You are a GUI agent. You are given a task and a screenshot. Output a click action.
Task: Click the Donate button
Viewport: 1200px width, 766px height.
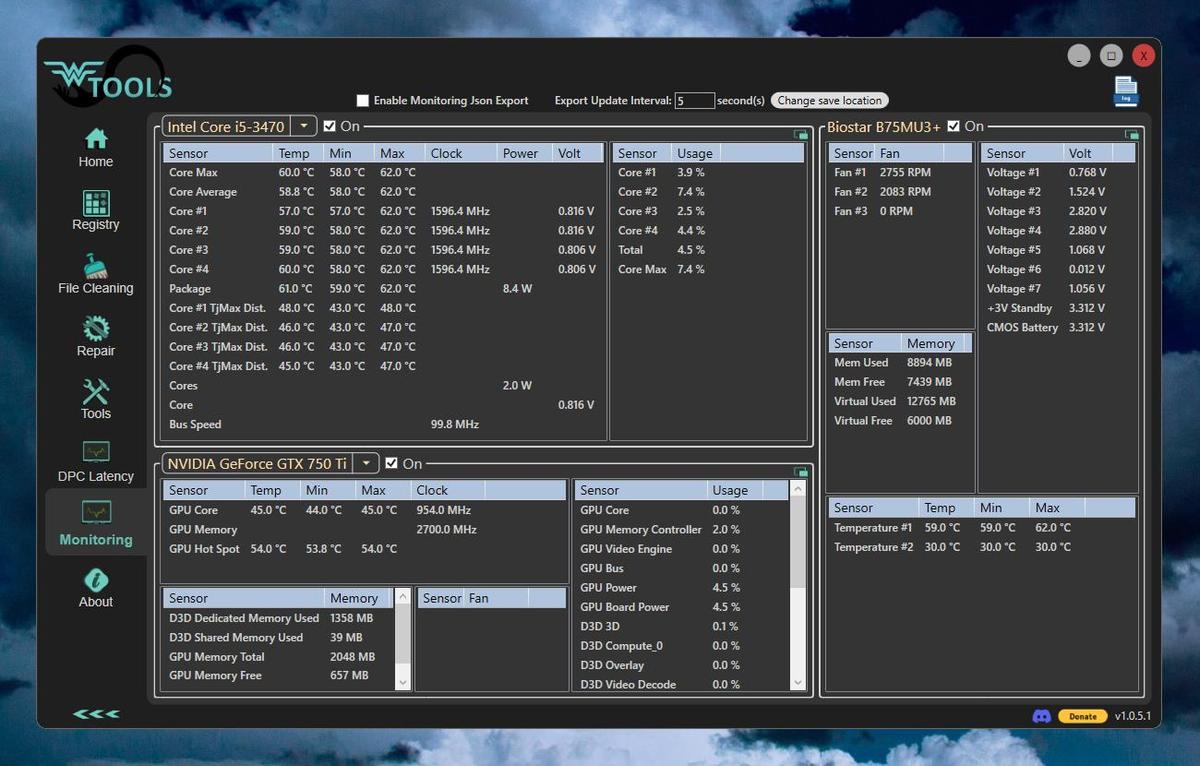(1082, 716)
